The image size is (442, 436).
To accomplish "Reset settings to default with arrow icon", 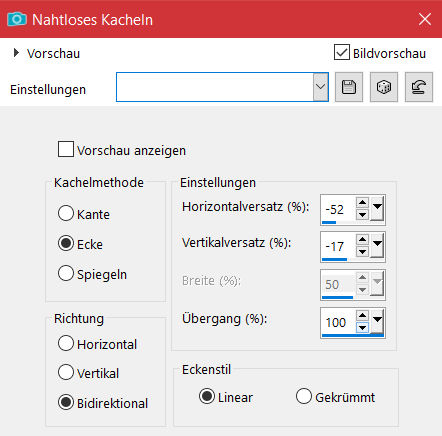I will click(419, 87).
